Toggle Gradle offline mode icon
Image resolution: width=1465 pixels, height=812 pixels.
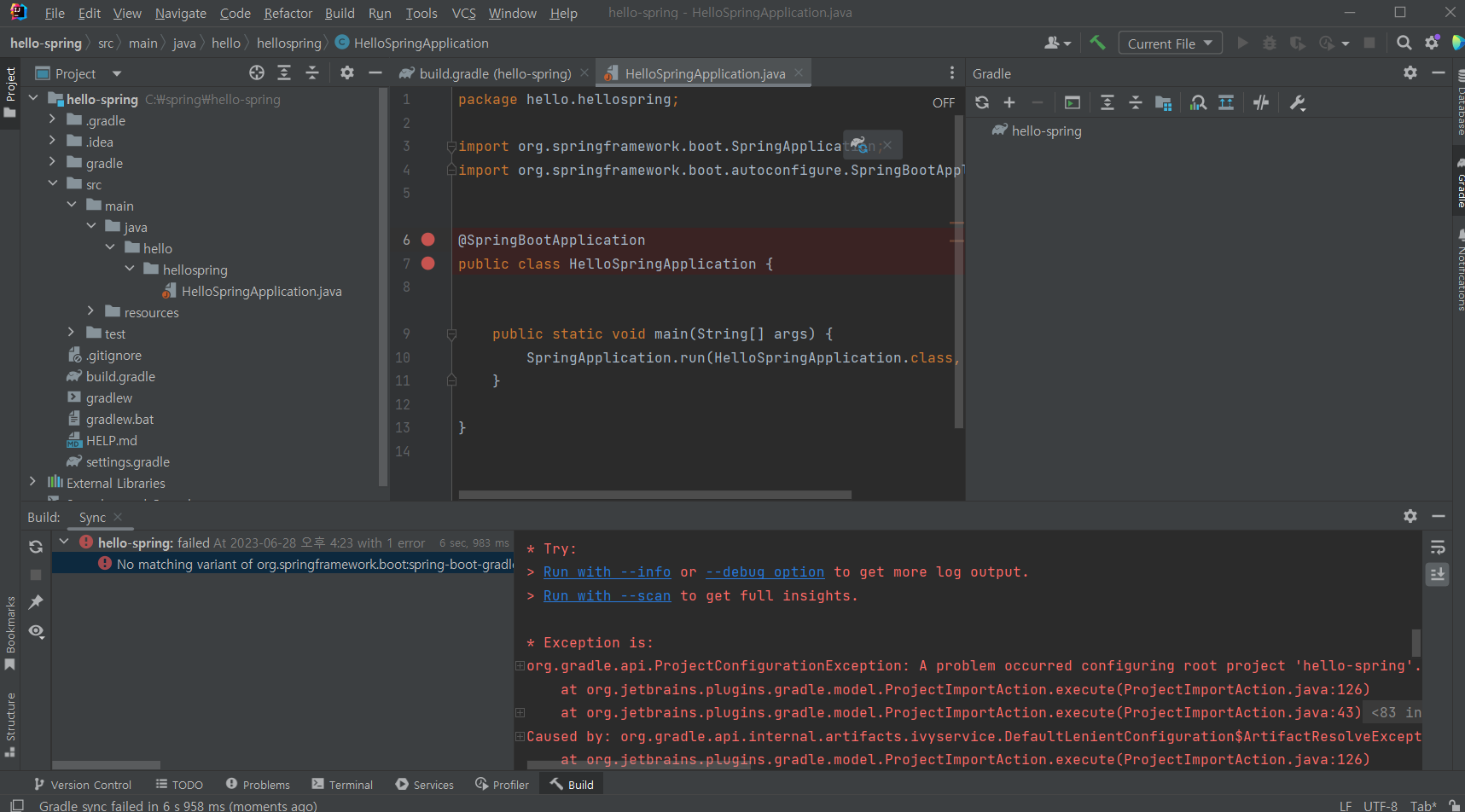pyautogui.click(x=1261, y=102)
